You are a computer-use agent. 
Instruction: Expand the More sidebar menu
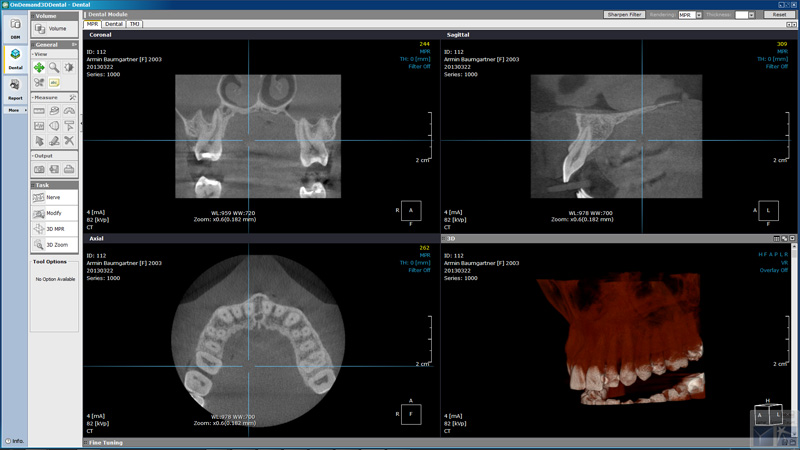click(15, 110)
